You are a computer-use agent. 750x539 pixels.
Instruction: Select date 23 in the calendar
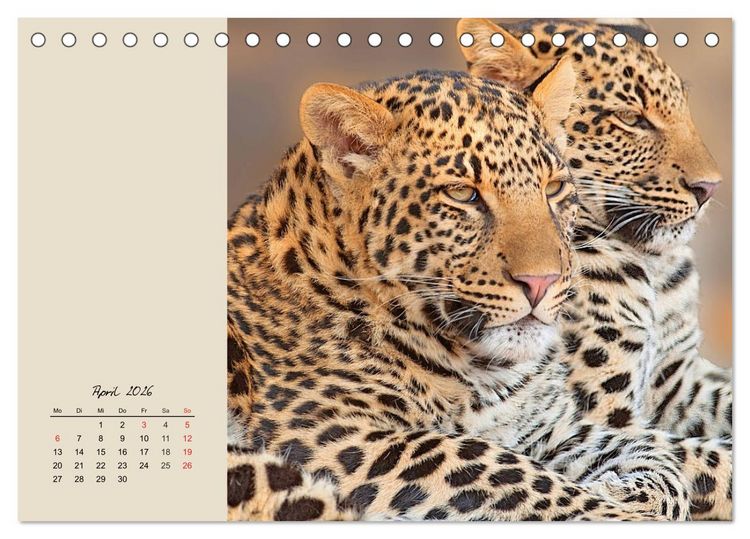click(122, 465)
